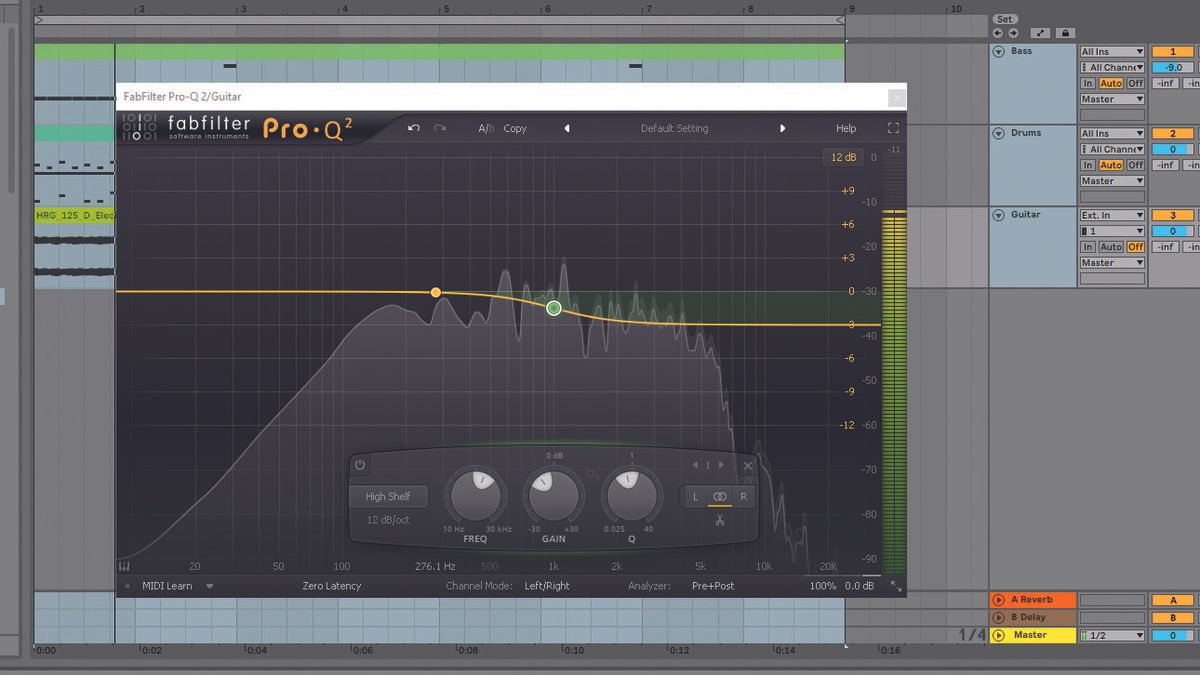Enable Off monitoring on the Bass track
Viewport: 1200px width, 675px height.
(1137, 82)
